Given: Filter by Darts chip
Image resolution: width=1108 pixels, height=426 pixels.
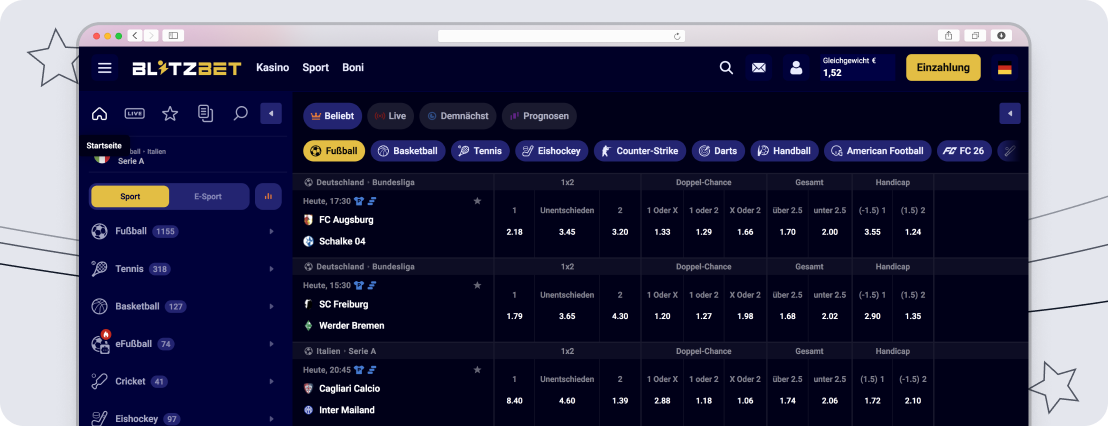Looking at the screenshot, I should [x=718, y=150].
